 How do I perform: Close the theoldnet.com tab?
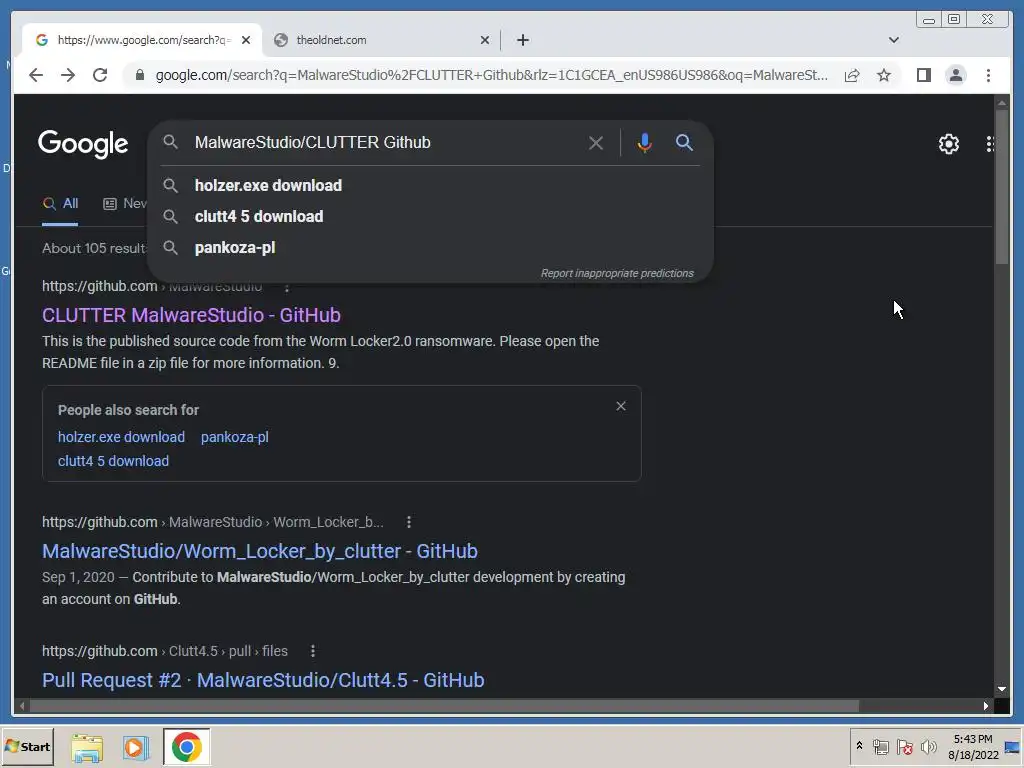tap(485, 40)
